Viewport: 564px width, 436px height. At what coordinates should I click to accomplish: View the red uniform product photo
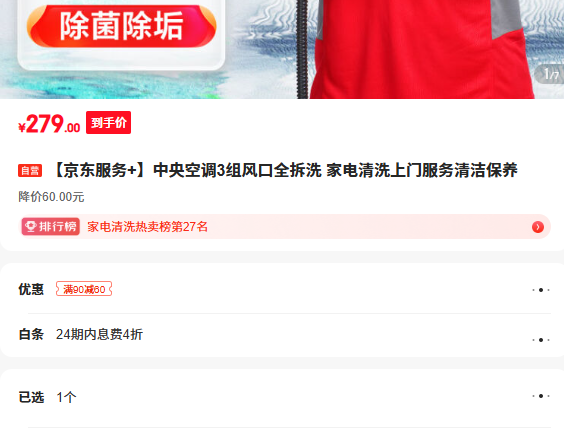[x=423, y=49]
